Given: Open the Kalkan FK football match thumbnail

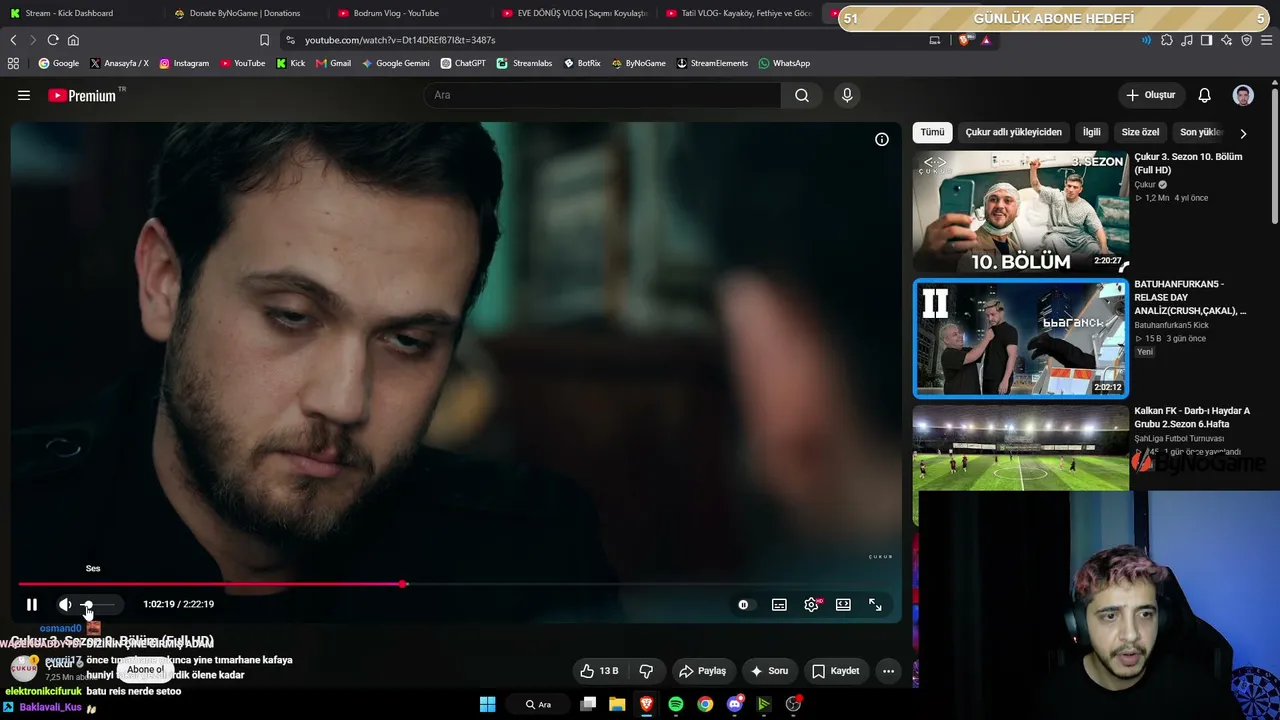Looking at the screenshot, I should click(x=1021, y=448).
